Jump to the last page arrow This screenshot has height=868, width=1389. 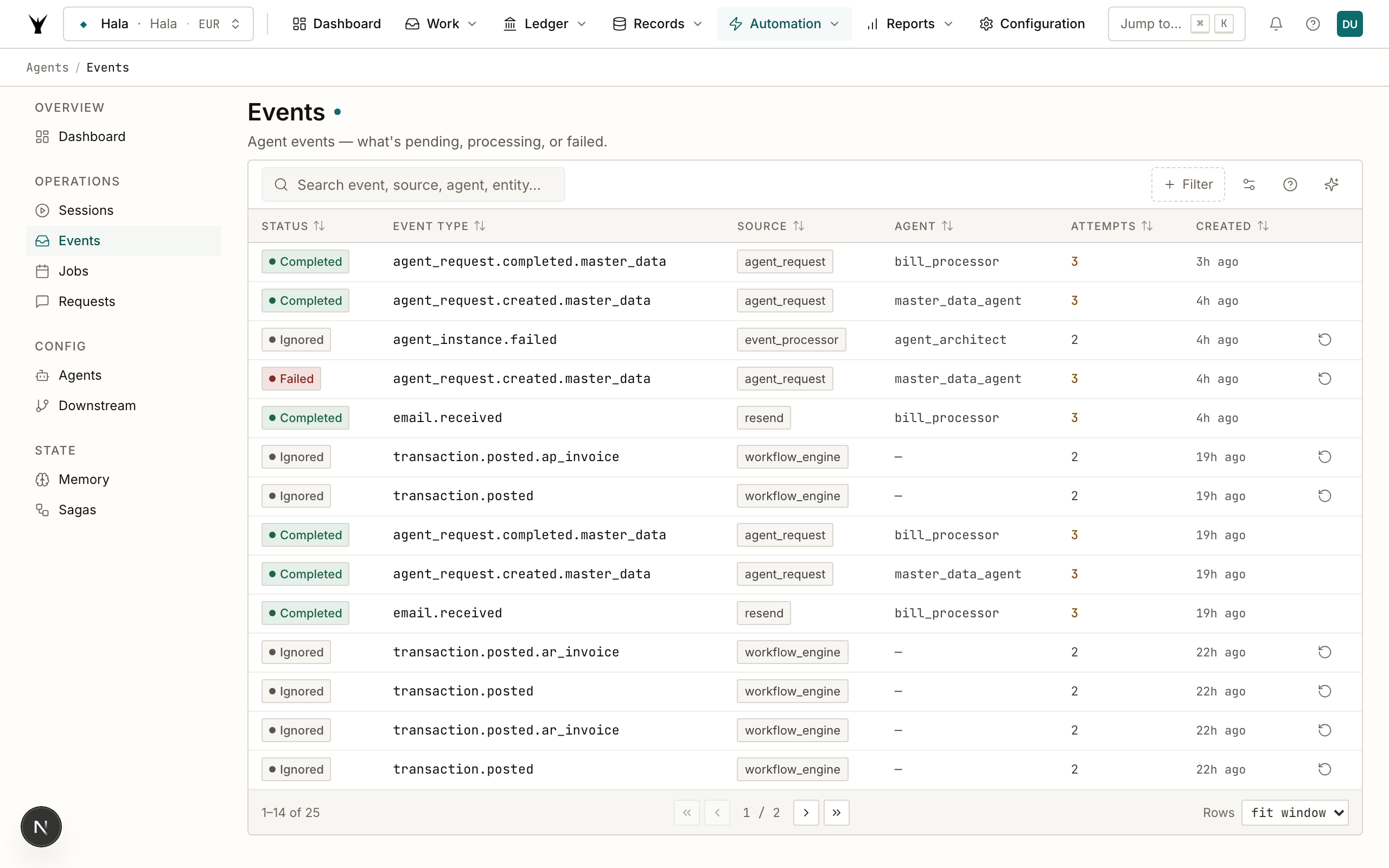[x=836, y=812]
